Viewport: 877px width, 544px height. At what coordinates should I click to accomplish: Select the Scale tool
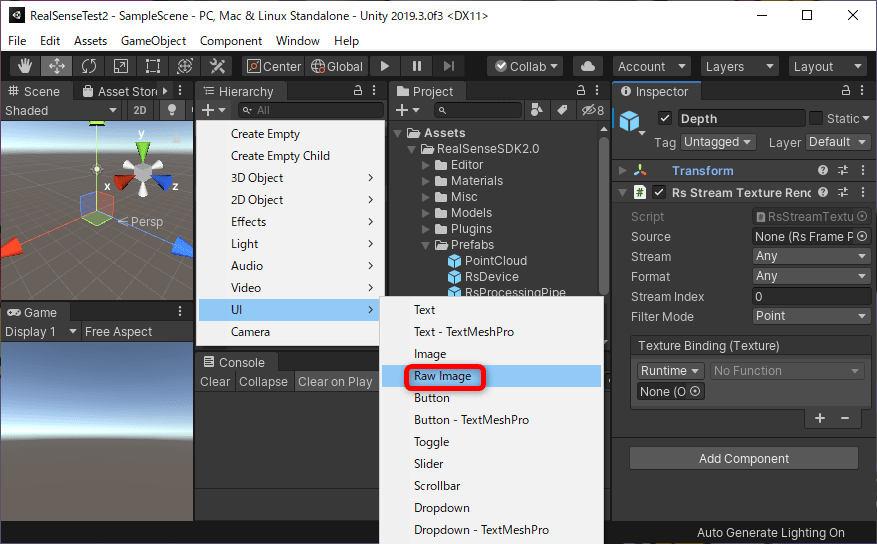pos(121,67)
